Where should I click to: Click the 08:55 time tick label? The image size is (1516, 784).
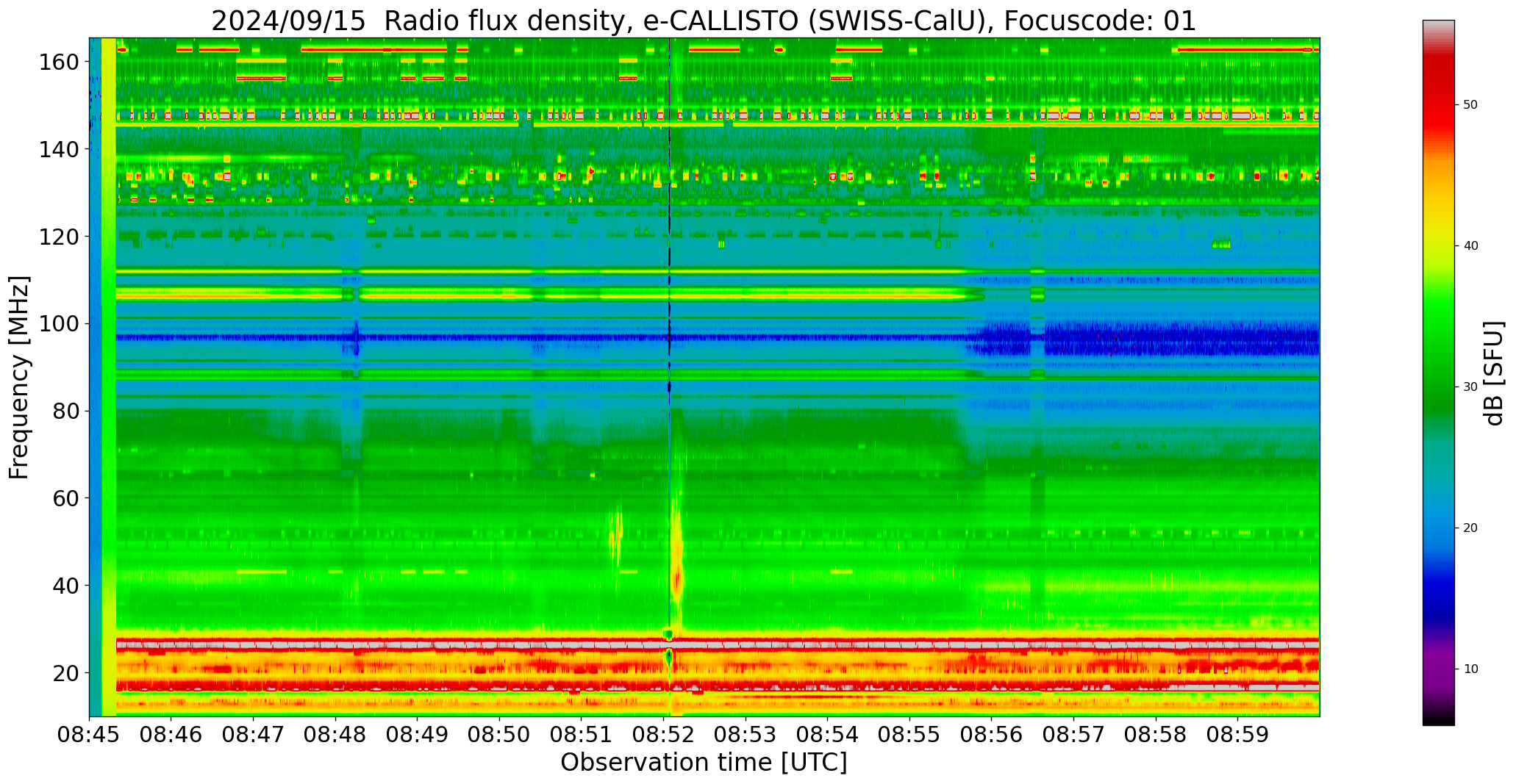[x=910, y=736]
